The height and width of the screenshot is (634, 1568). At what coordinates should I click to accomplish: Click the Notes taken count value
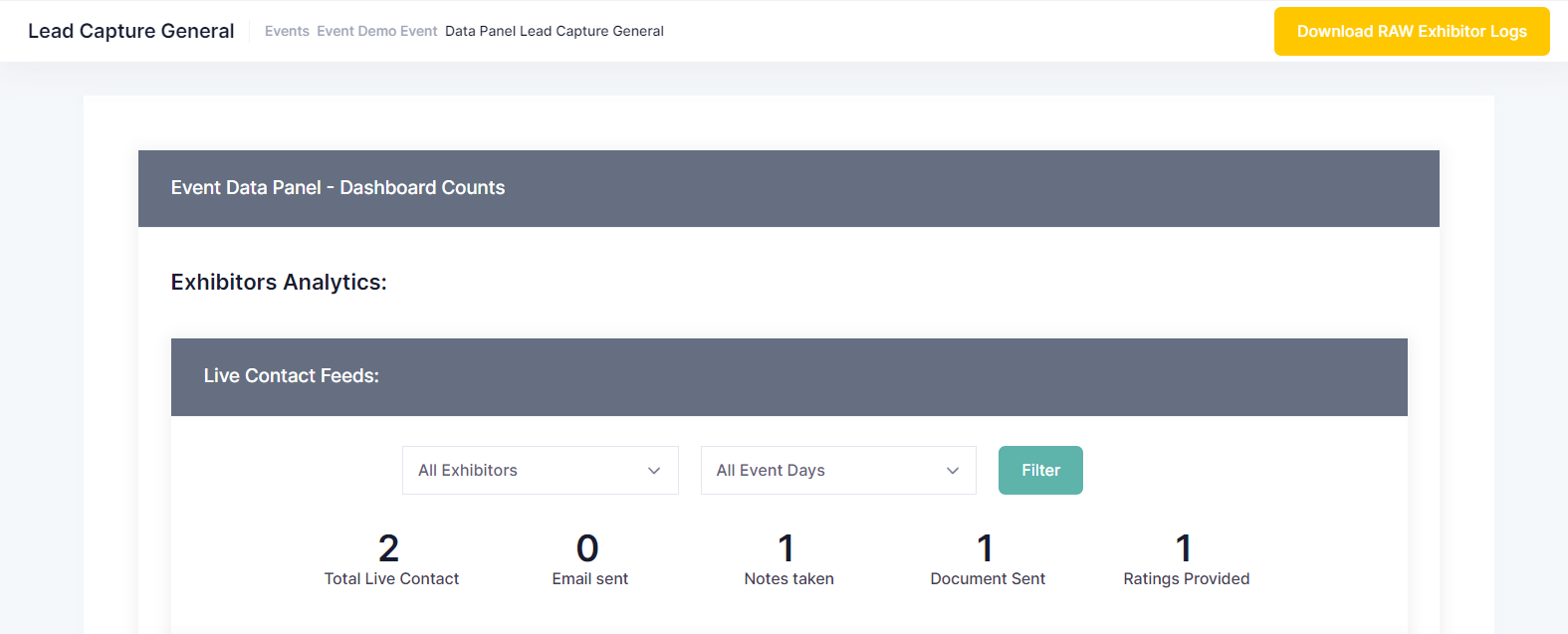click(x=786, y=548)
